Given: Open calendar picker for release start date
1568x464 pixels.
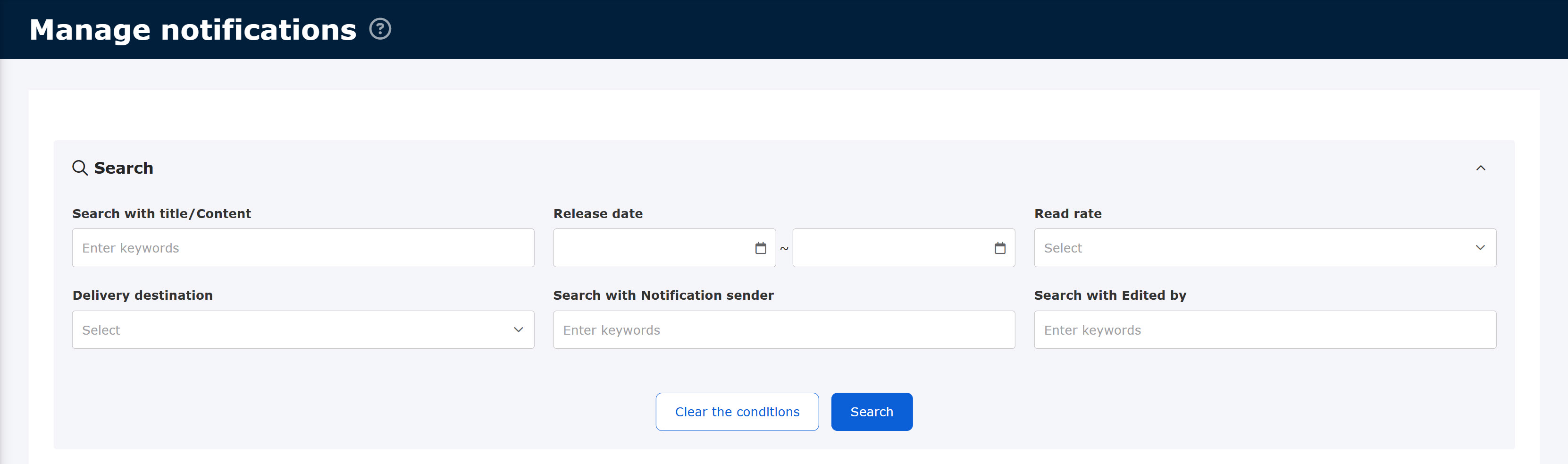Looking at the screenshot, I should point(760,248).
